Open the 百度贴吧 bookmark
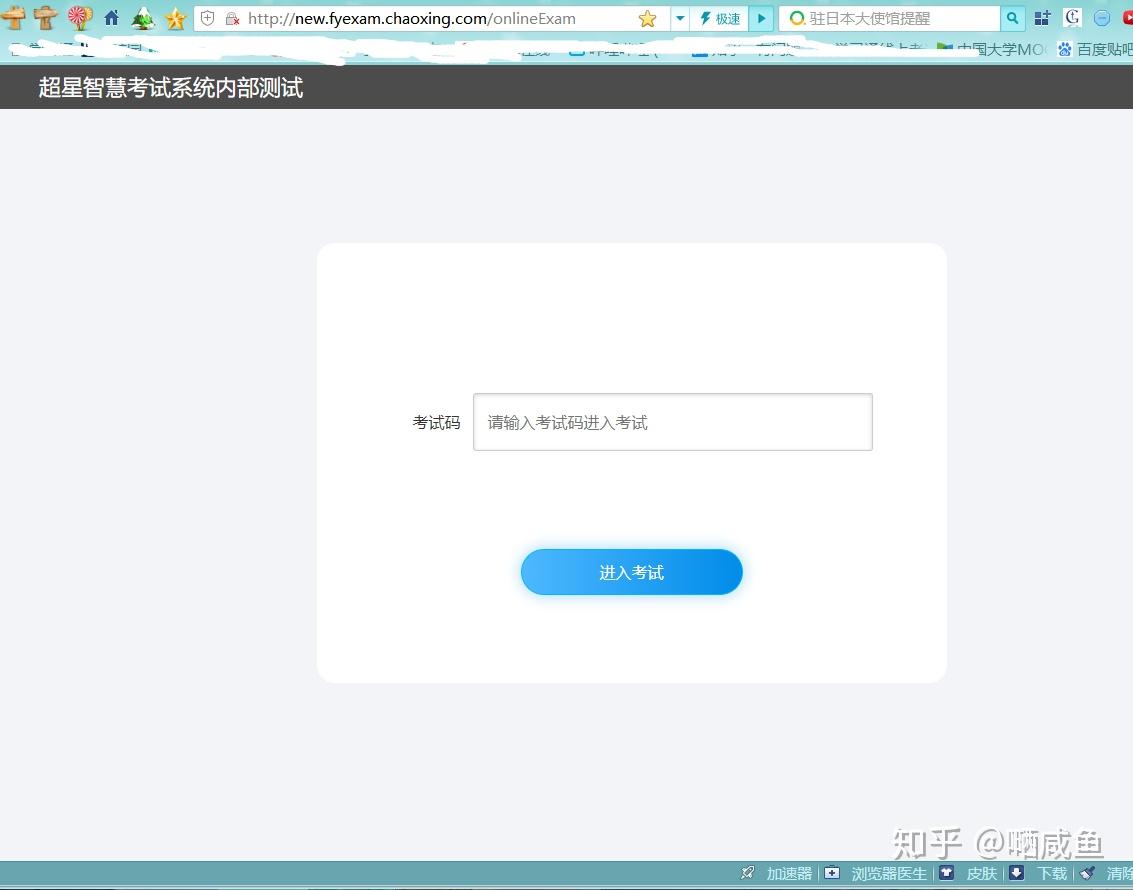1133x890 pixels. point(1095,49)
